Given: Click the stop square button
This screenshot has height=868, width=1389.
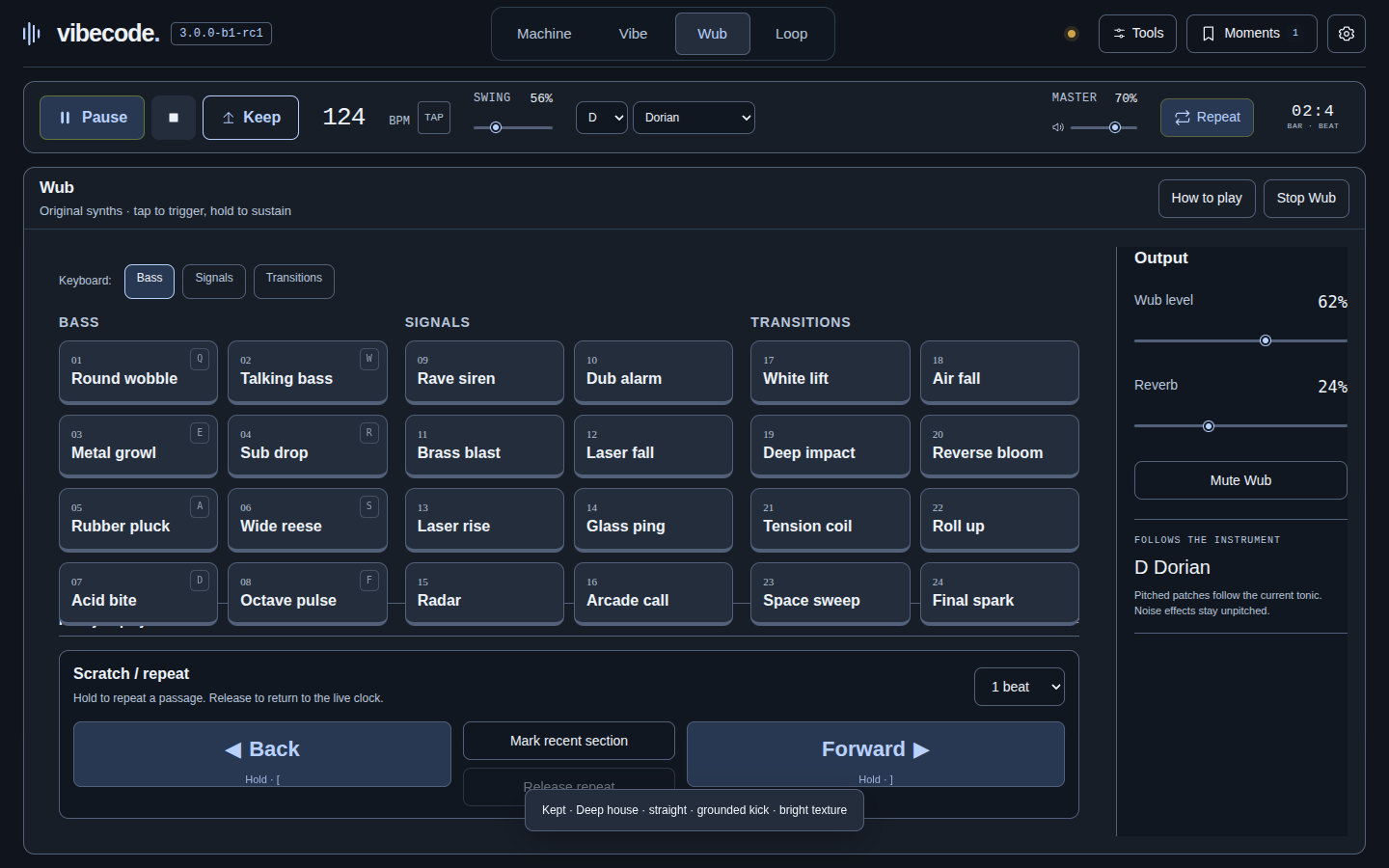Looking at the screenshot, I should (174, 118).
